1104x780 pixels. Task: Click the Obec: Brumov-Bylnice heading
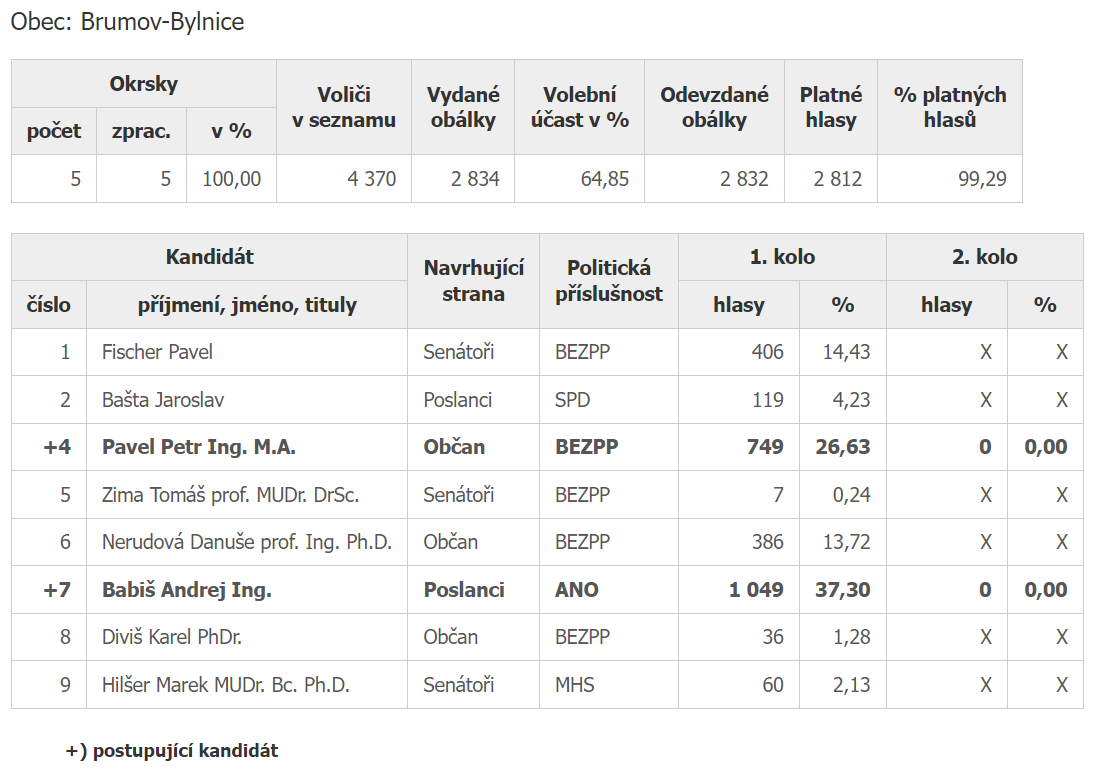click(x=127, y=22)
